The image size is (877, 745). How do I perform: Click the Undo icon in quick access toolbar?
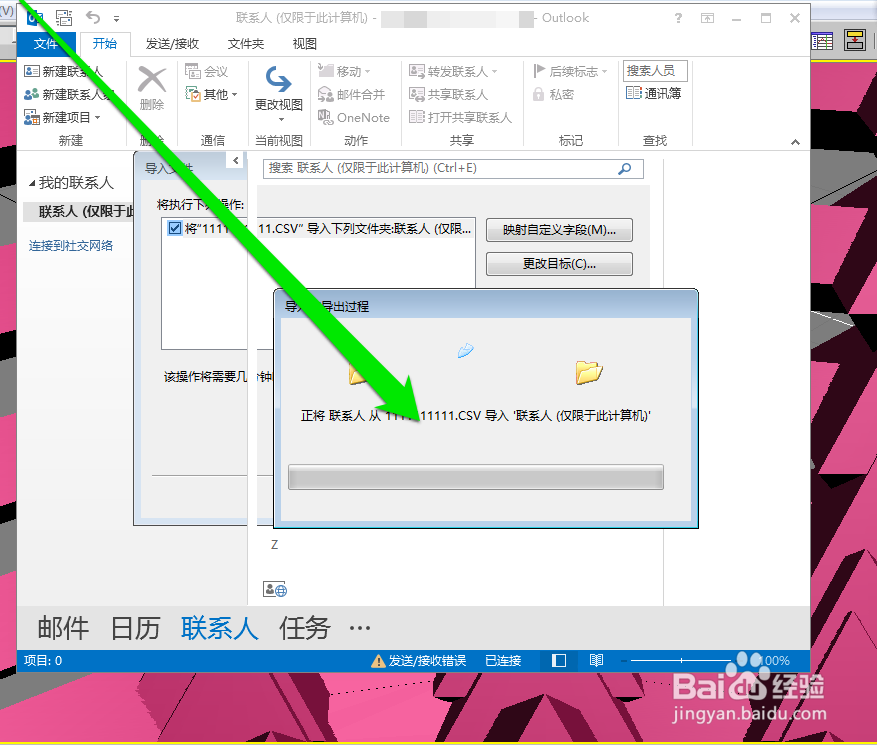[x=93, y=18]
